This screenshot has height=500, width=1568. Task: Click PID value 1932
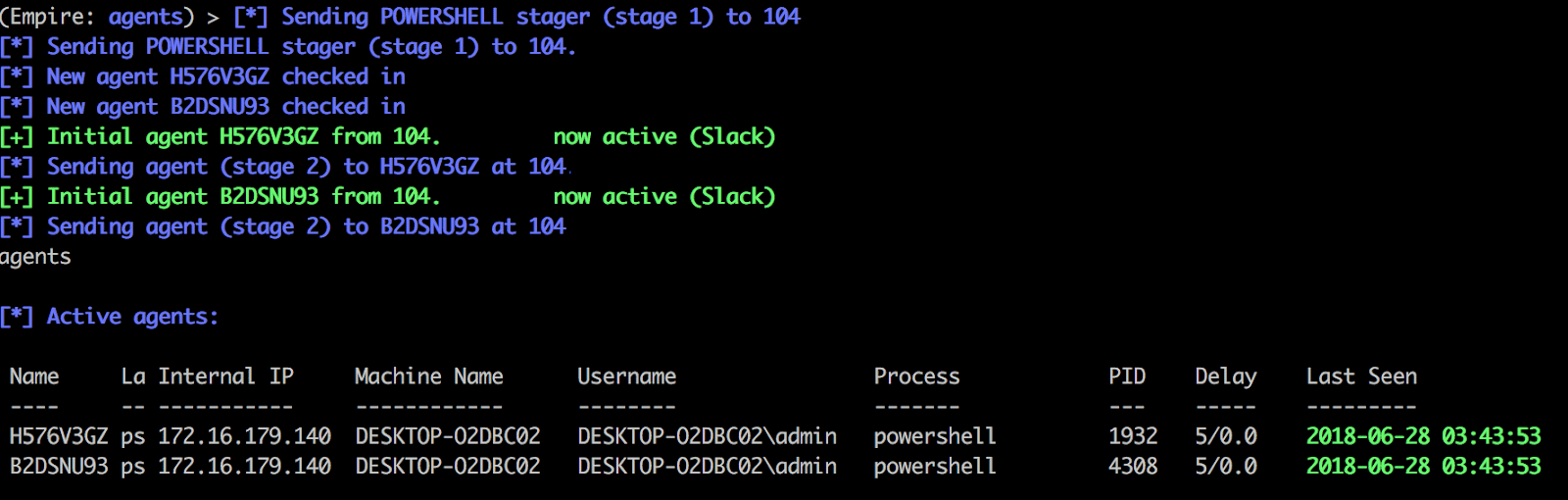pos(1133,436)
